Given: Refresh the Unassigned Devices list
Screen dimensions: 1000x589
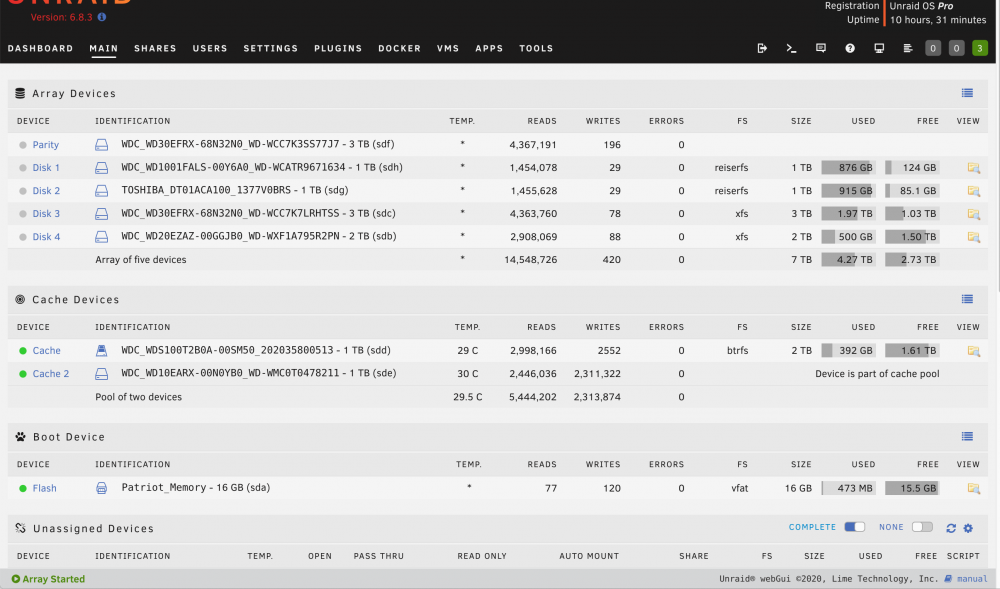Looking at the screenshot, I should tap(951, 528).
